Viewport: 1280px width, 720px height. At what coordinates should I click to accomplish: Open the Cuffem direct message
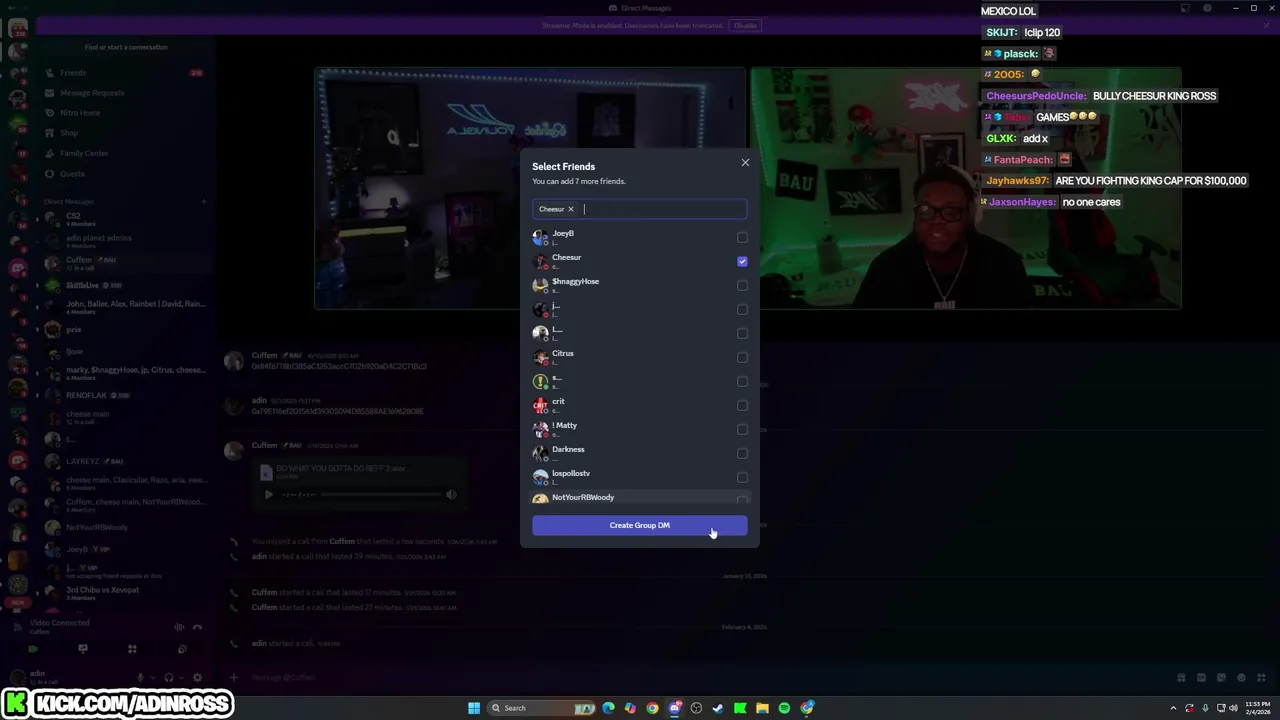124,263
